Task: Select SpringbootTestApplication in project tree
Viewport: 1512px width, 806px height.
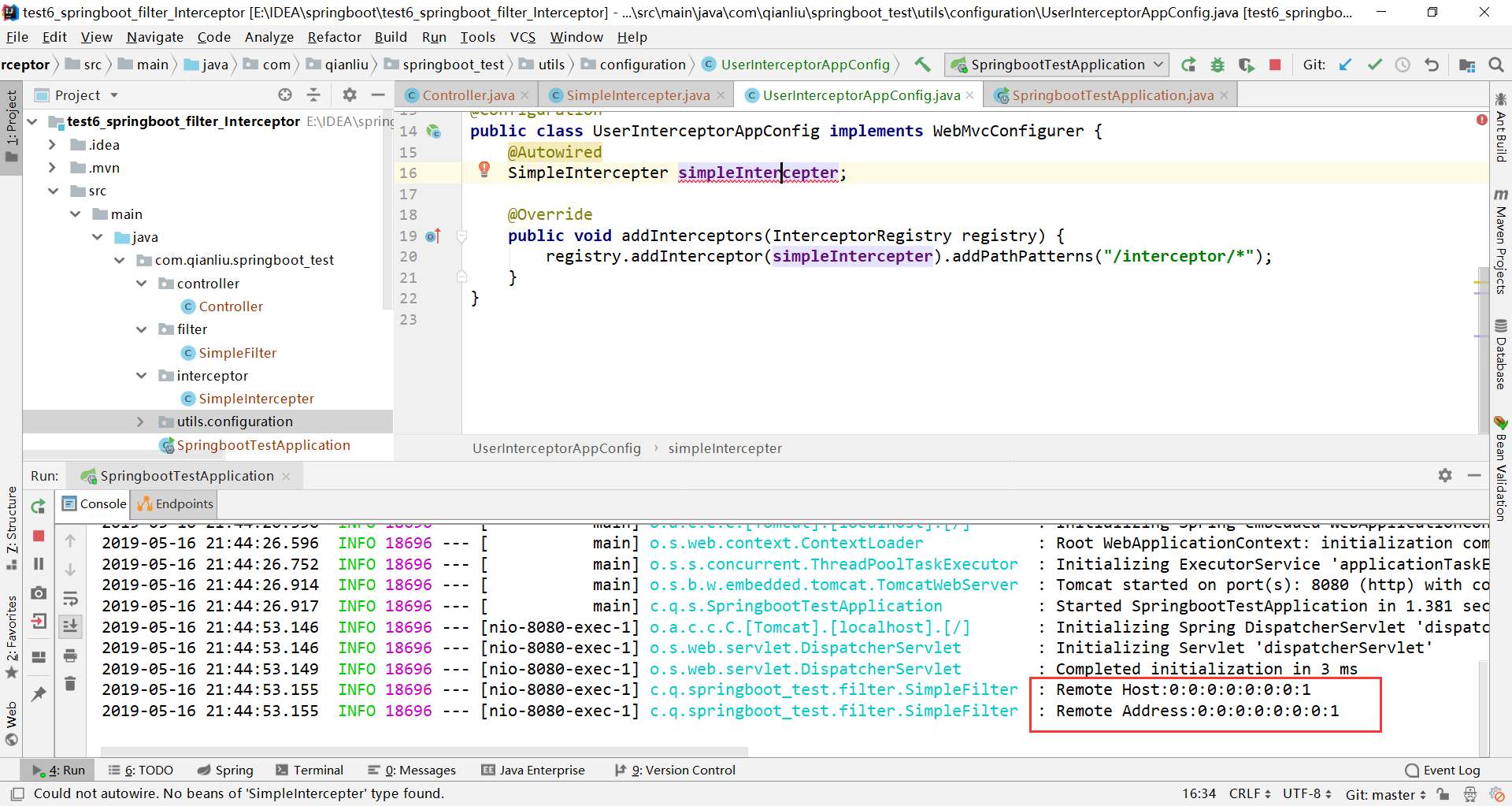Action: pyautogui.click(x=263, y=445)
